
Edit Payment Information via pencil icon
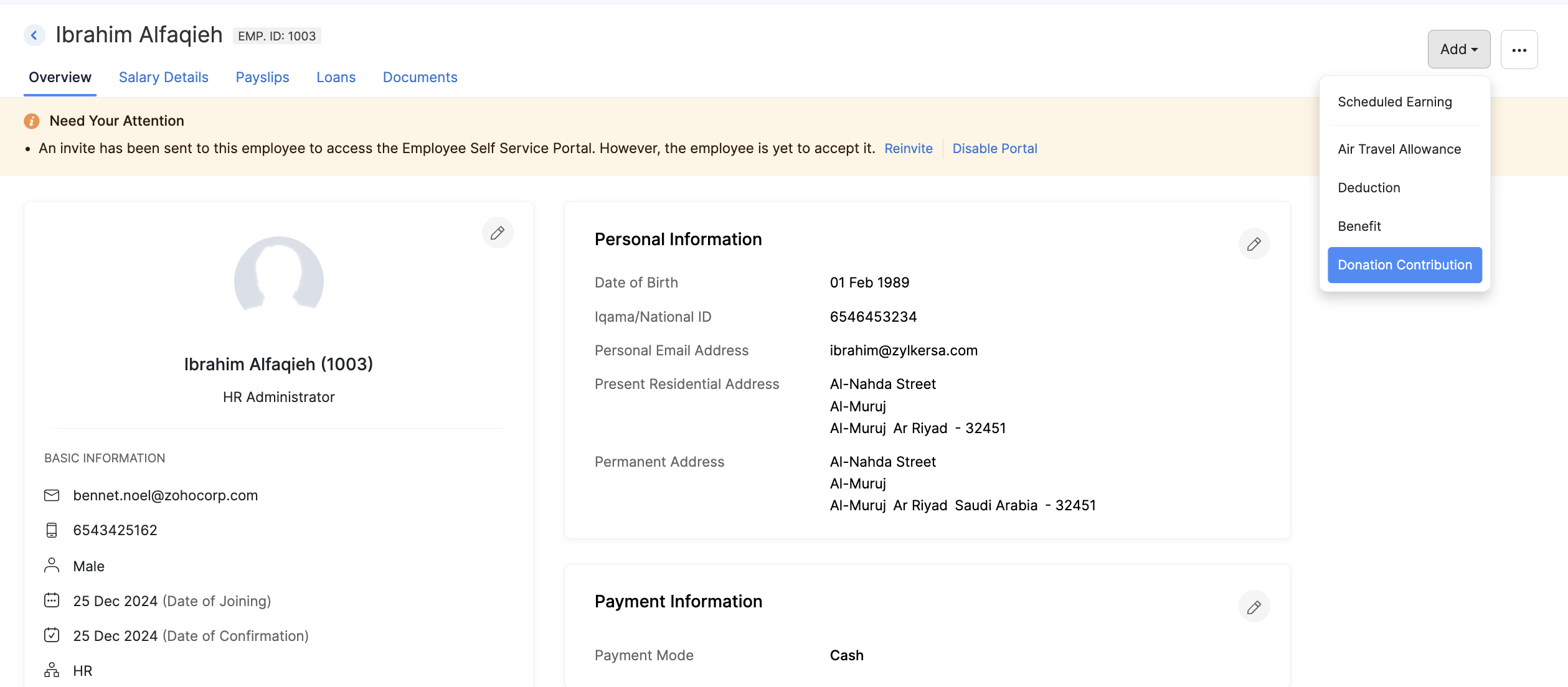1254,607
